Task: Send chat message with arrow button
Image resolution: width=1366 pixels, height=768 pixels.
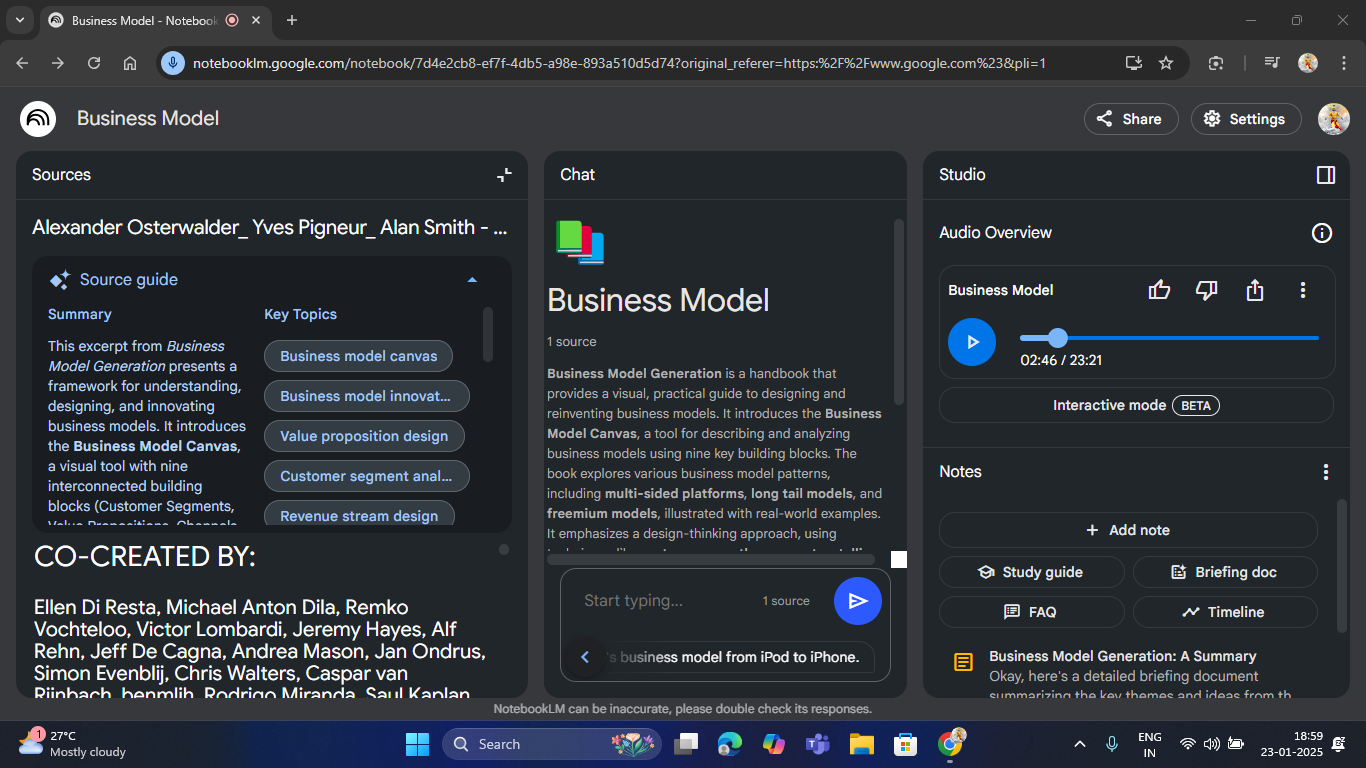Action: tap(857, 601)
